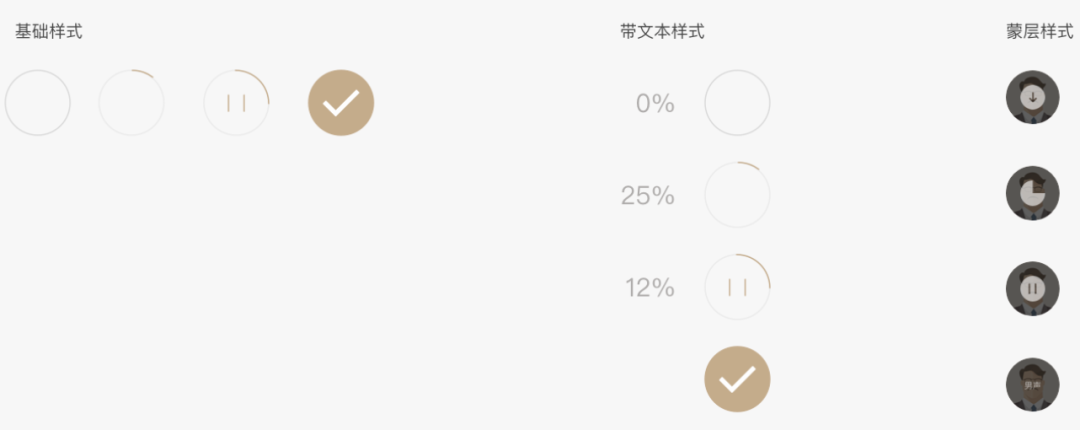The width and height of the screenshot is (1080, 430).
Task: Click the avatar with the pause overlay
Action: 1032,288
